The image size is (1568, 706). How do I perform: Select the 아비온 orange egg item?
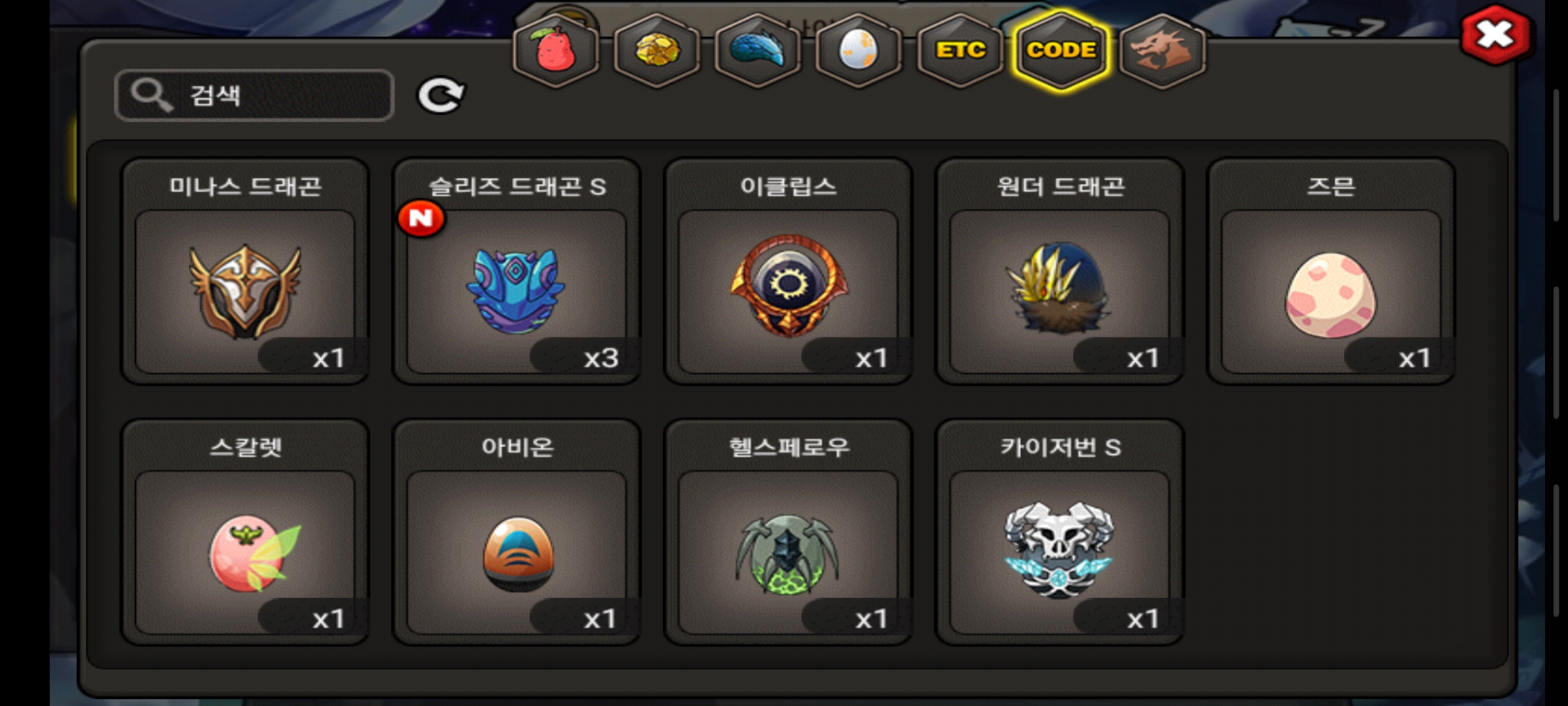pyautogui.click(x=517, y=532)
